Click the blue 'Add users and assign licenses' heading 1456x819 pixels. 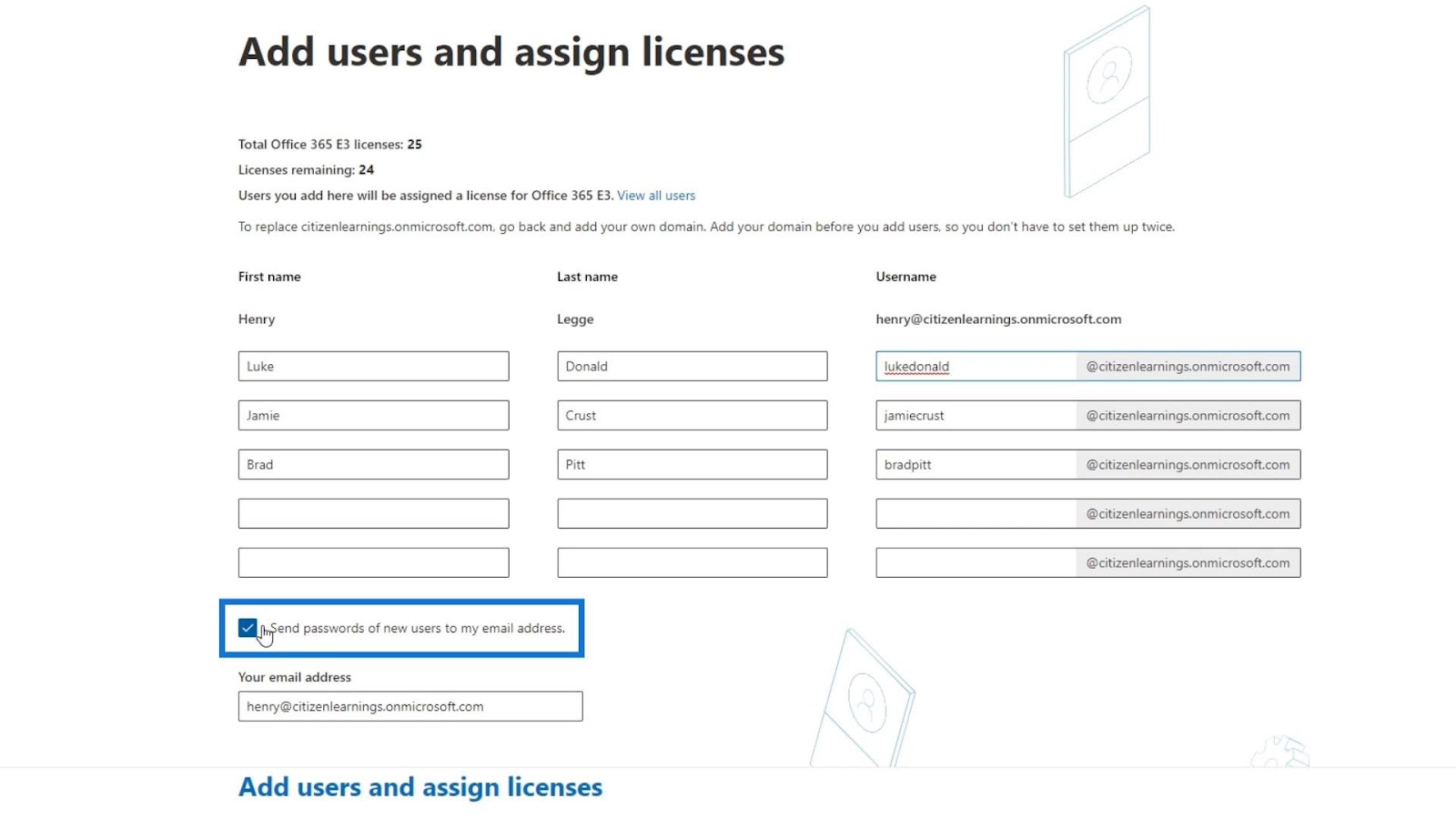(x=420, y=787)
